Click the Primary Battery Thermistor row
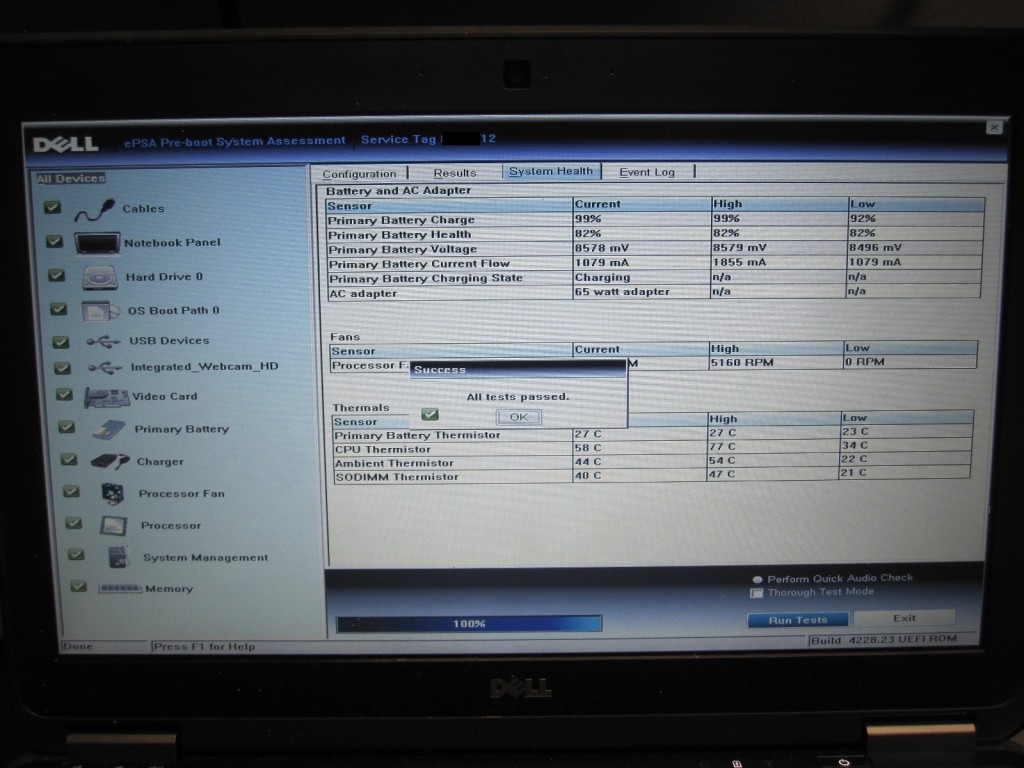 pos(653,434)
